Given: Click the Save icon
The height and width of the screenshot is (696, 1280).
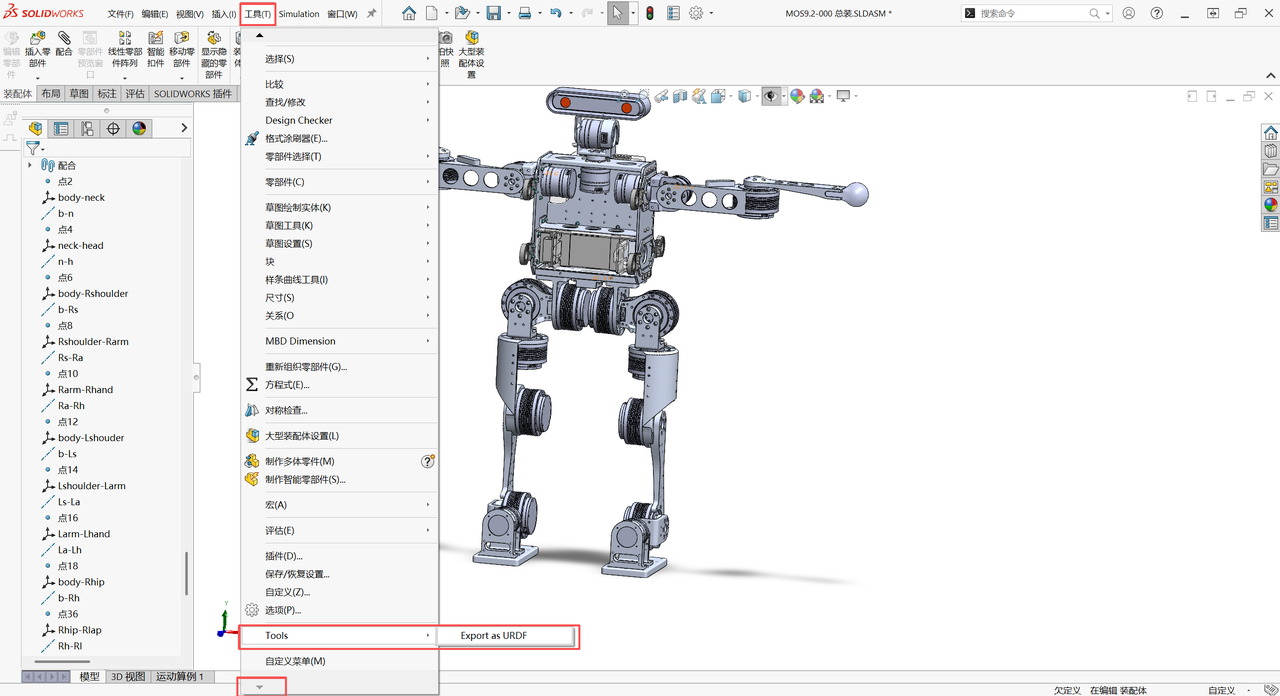Looking at the screenshot, I should [493, 13].
